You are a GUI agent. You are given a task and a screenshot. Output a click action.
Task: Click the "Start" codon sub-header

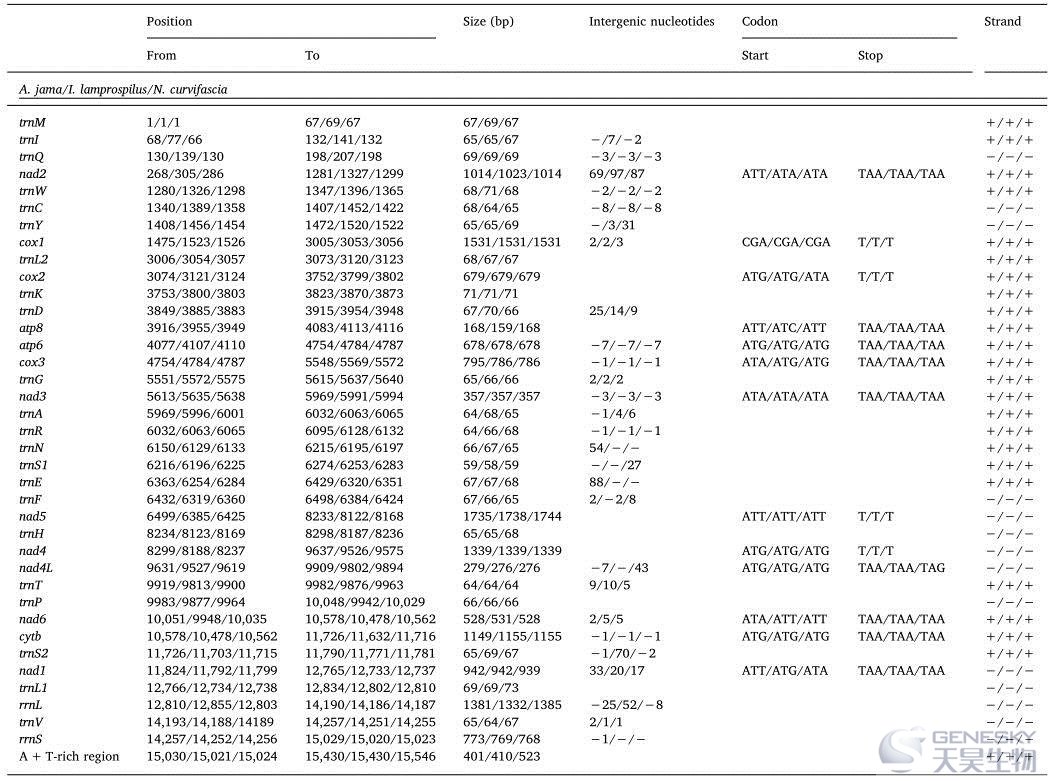[755, 56]
